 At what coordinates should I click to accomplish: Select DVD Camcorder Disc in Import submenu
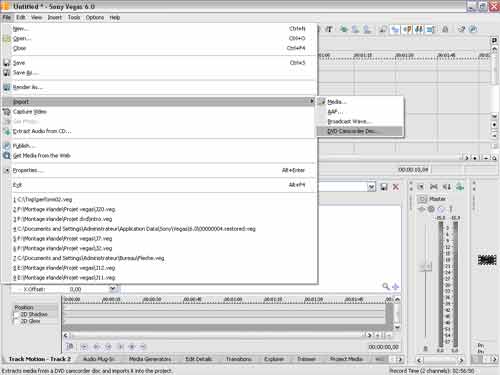360,131
